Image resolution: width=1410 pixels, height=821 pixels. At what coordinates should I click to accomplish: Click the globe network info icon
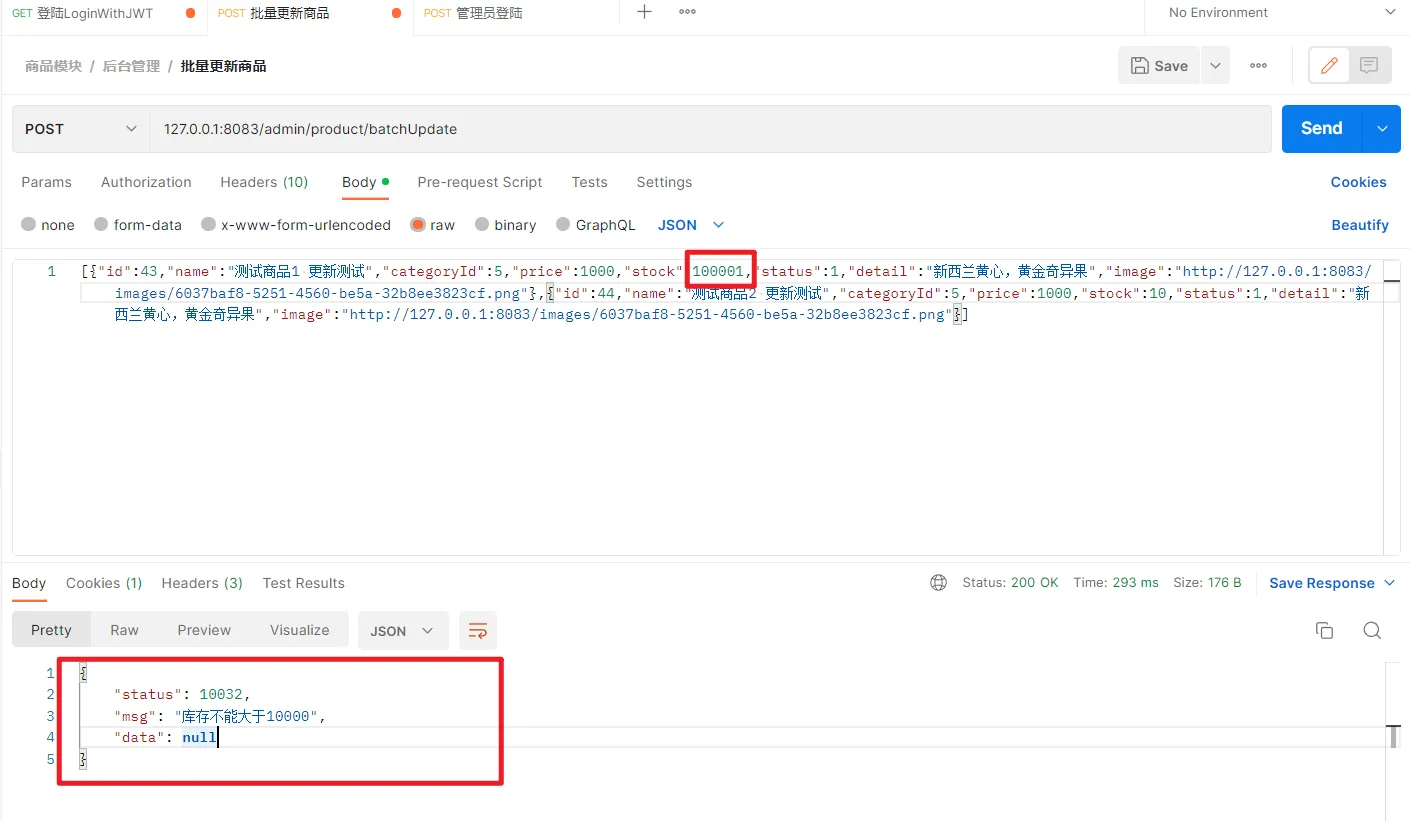pyautogui.click(x=938, y=583)
